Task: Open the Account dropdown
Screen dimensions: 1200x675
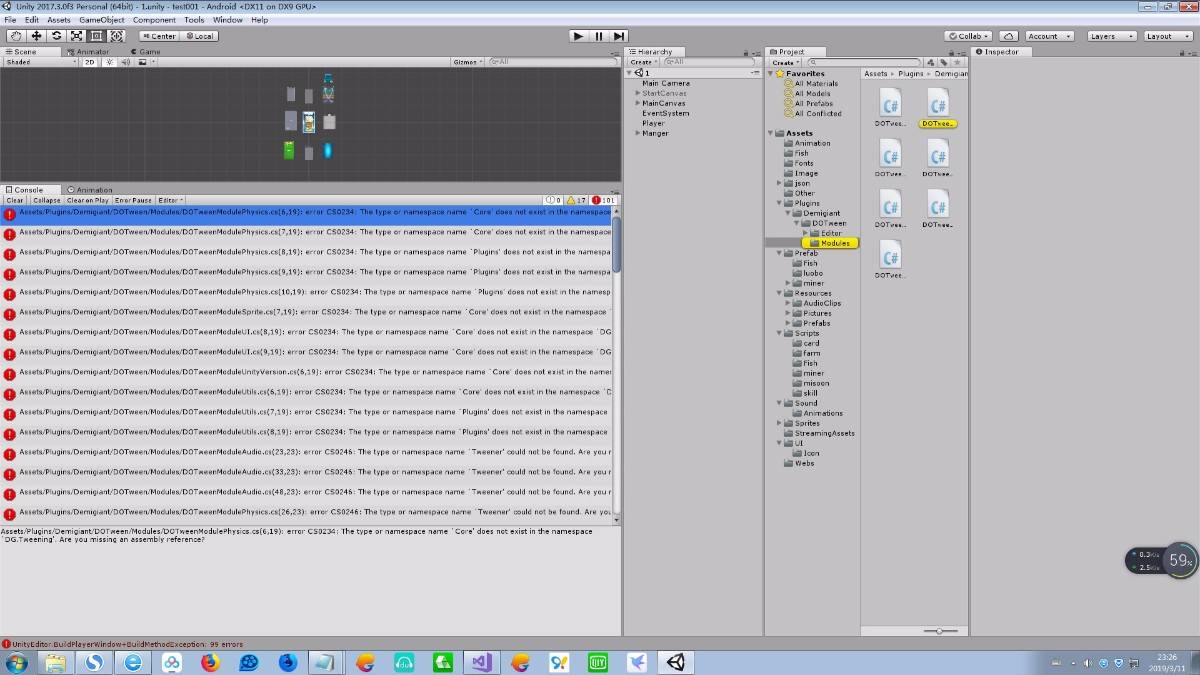Action: click(x=1049, y=36)
